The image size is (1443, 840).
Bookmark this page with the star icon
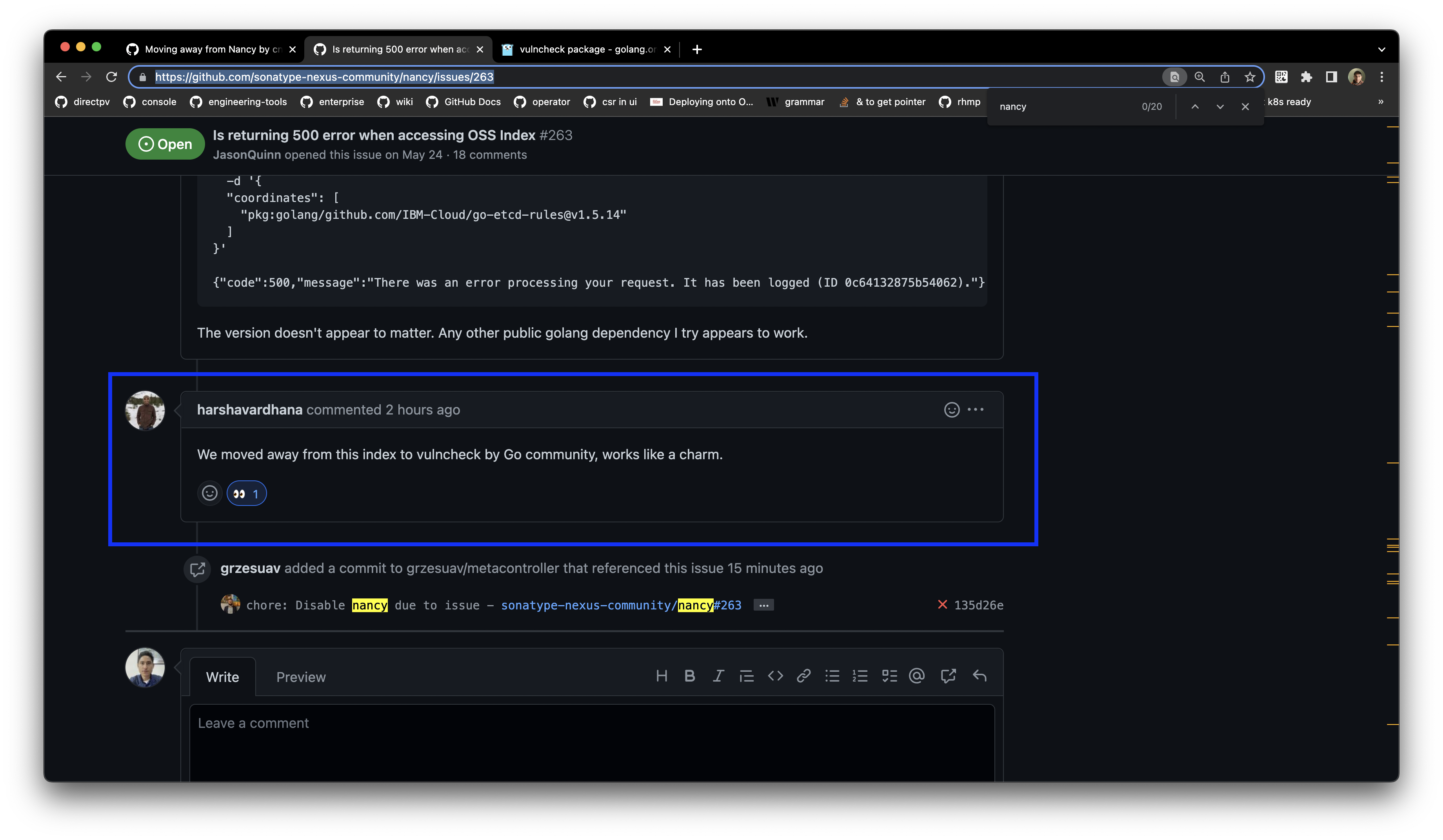tap(1250, 77)
